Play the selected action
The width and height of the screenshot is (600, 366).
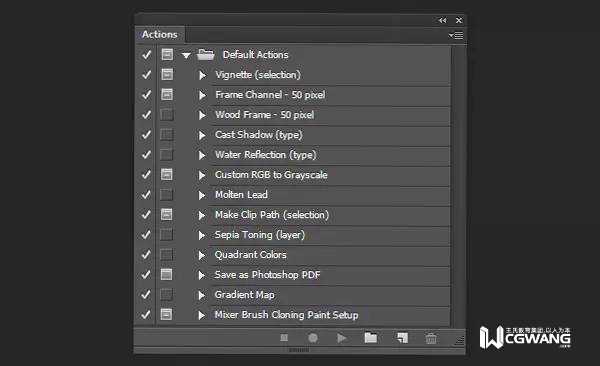pyautogui.click(x=341, y=338)
